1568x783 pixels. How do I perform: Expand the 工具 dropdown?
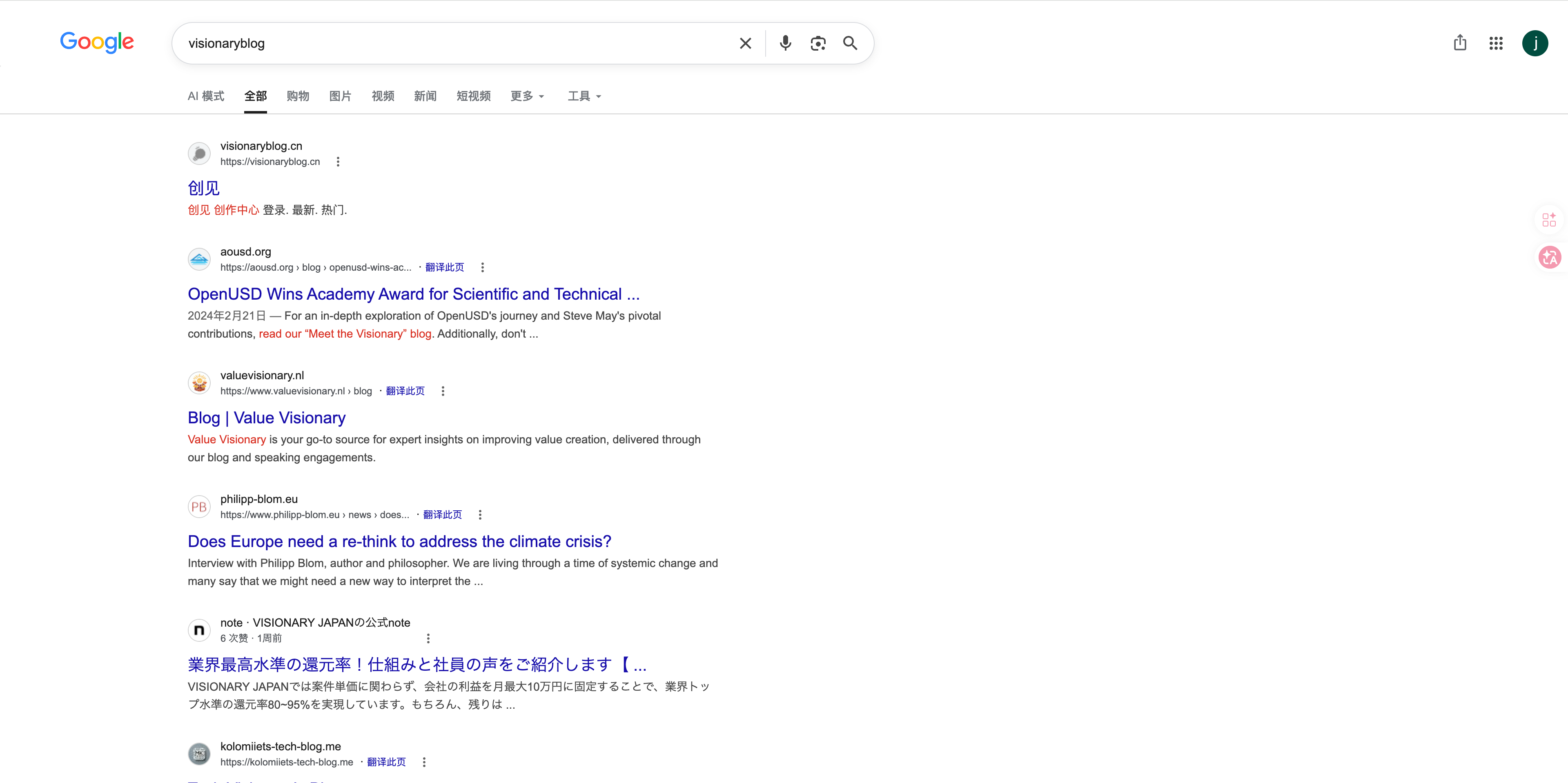[x=584, y=96]
